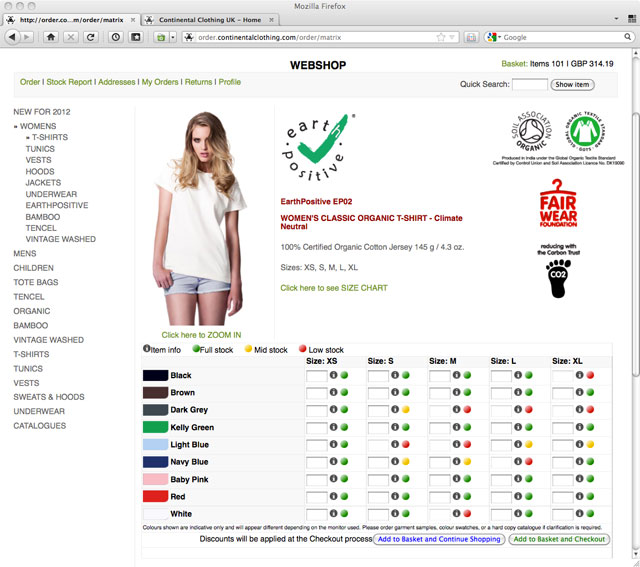Open TOTE BAGS category link

(36, 282)
